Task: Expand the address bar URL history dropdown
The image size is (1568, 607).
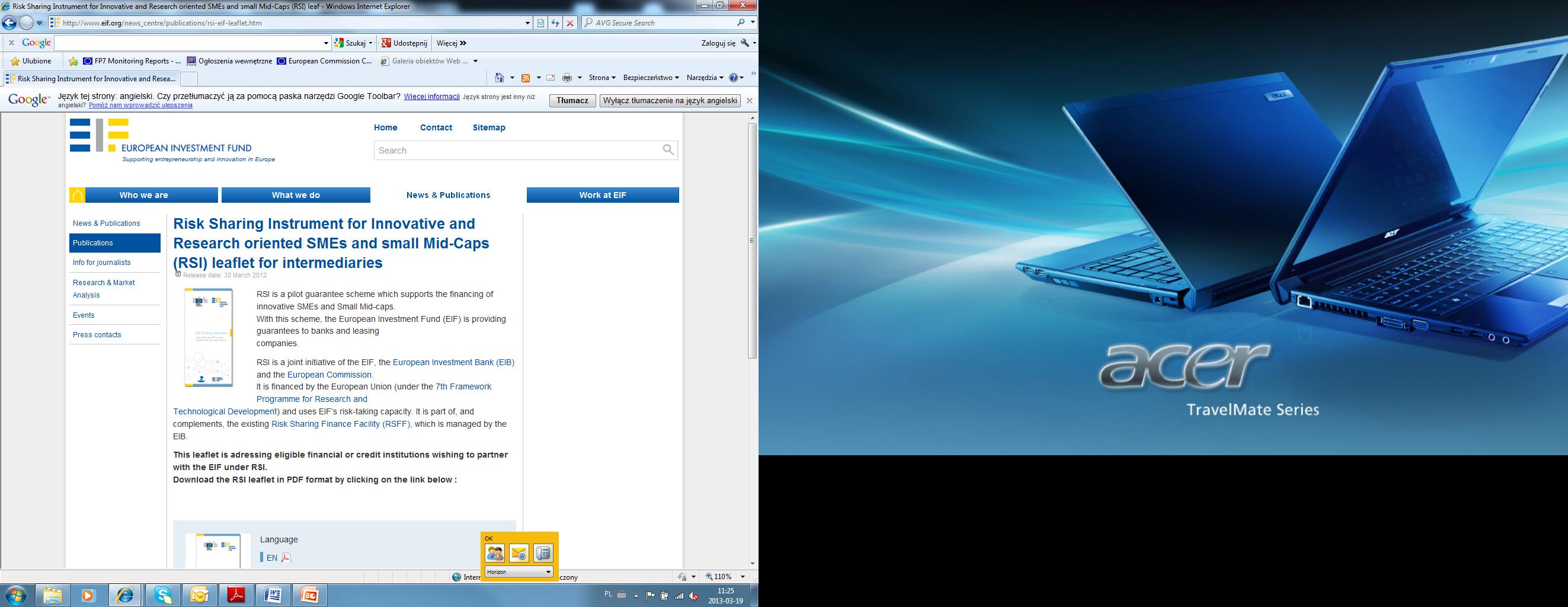Action: tap(528, 23)
